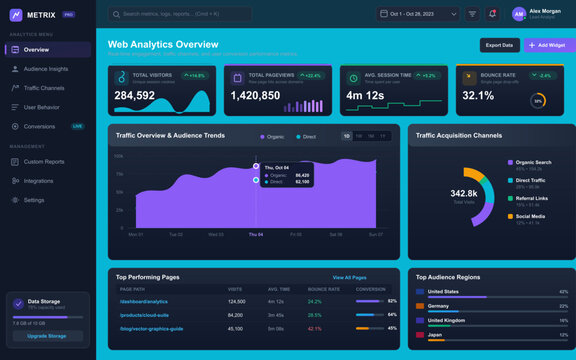Viewport: 576px width, 360px height.
Task: Click the AM user avatar
Action: (x=519, y=14)
